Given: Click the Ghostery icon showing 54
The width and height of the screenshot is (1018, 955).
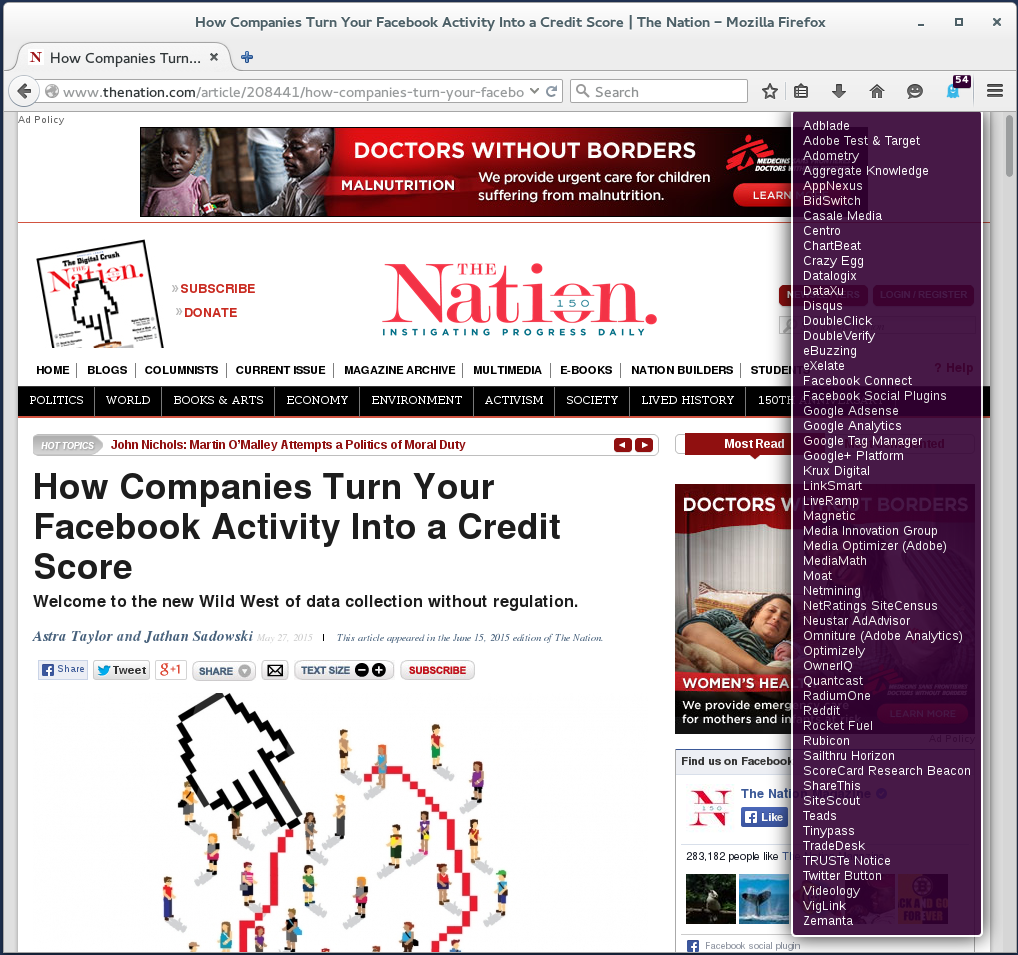Looking at the screenshot, I should pos(957,88).
